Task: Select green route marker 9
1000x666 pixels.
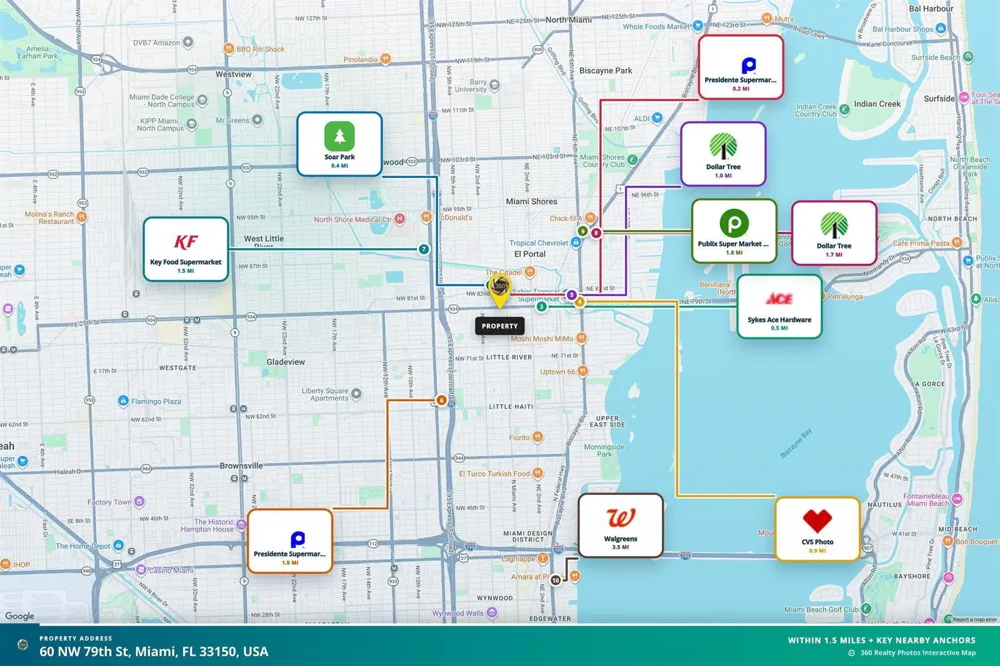Action: pos(582,231)
